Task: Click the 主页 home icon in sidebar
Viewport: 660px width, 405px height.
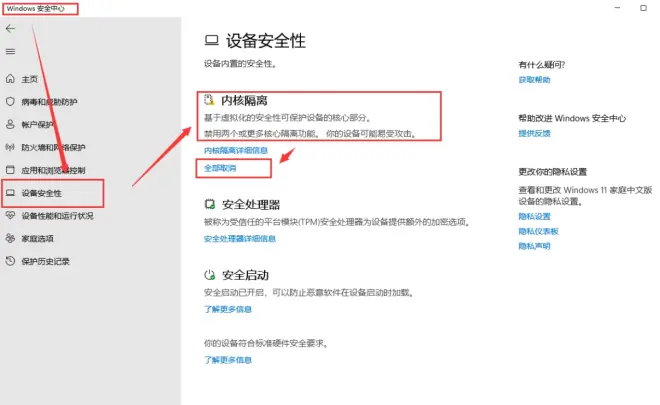Action: click(x=11, y=78)
